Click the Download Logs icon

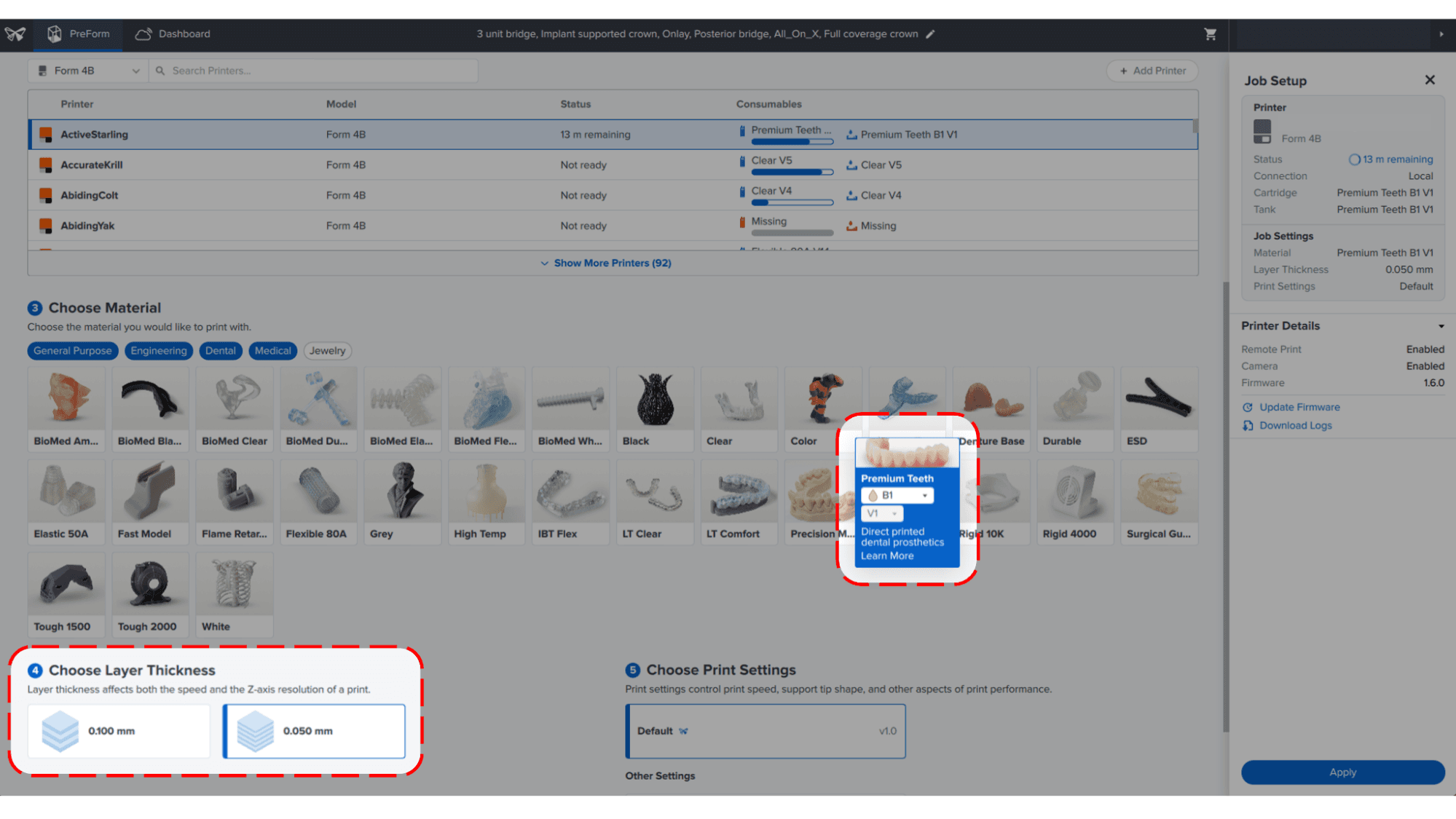click(1248, 426)
